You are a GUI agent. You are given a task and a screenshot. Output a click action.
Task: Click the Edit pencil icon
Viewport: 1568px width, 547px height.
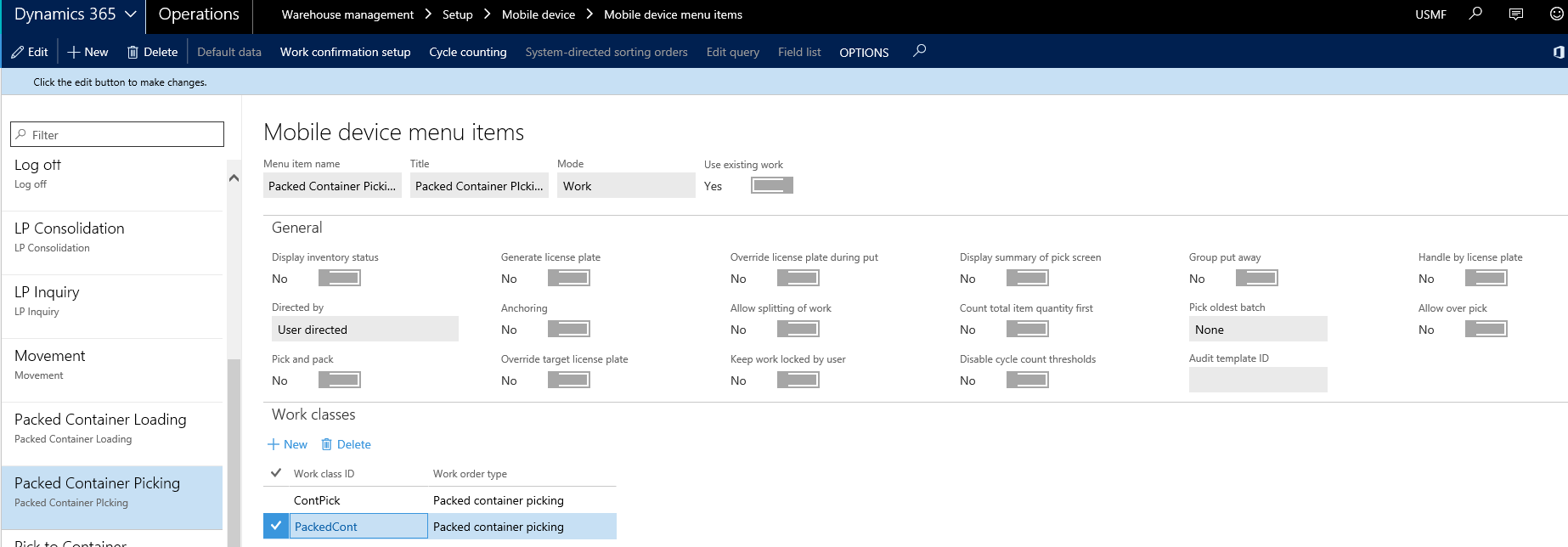click(18, 52)
